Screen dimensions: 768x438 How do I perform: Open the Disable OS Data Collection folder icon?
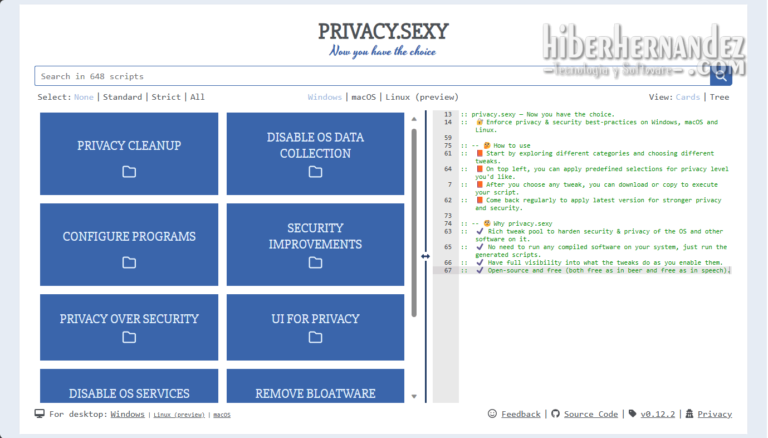click(x=315, y=171)
